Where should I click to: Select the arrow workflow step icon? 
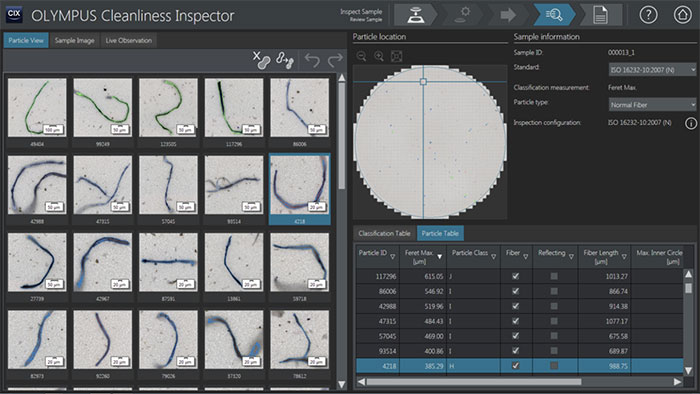click(x=508, y=15)
